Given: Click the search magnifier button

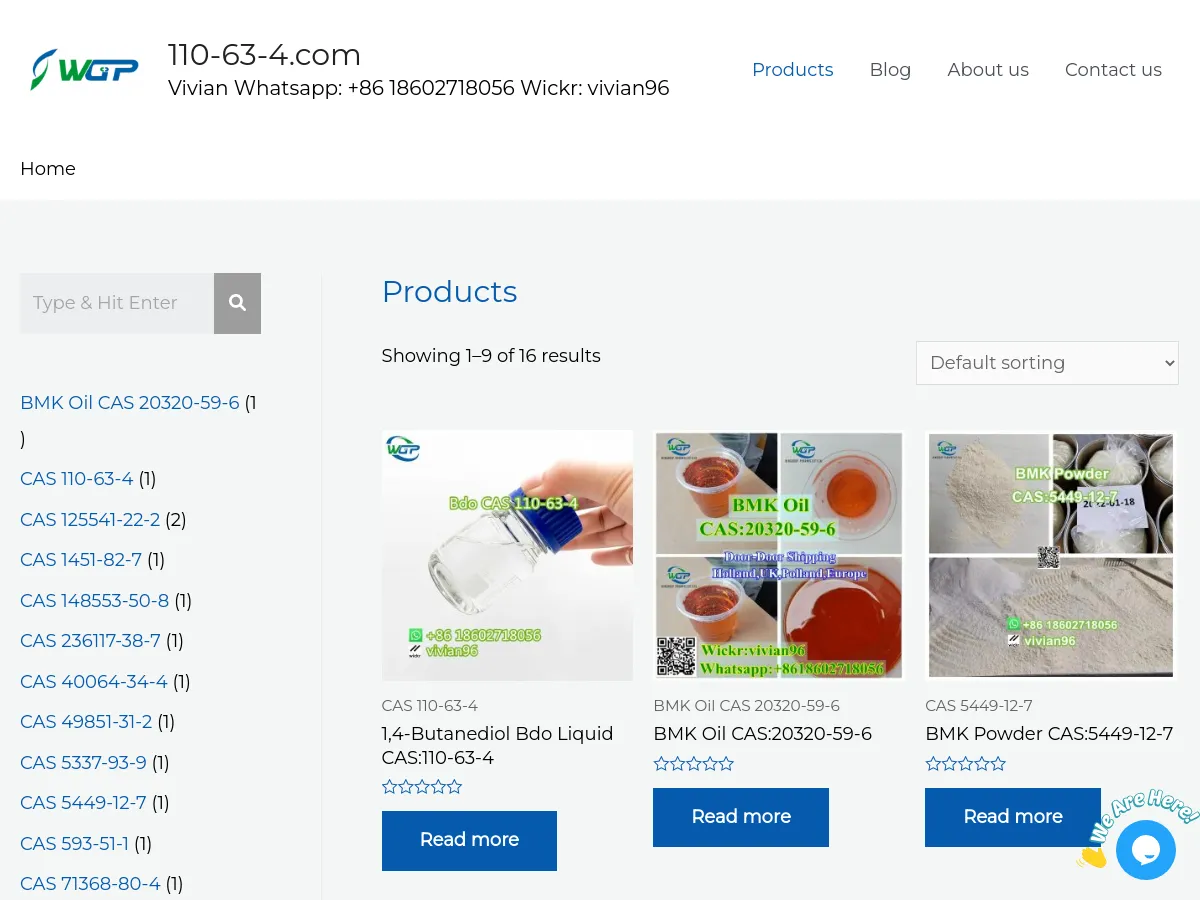Looking at the screenshot, I should click(x=237, y=303).
